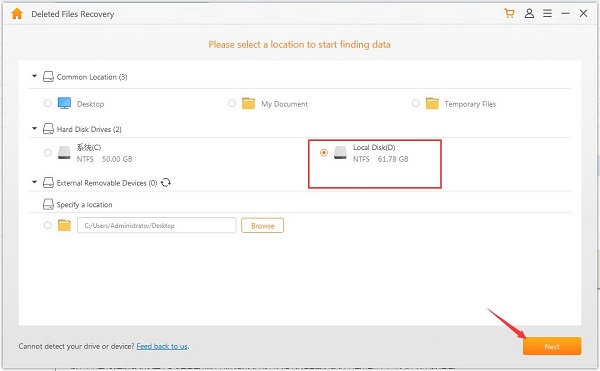The width and height of the screenshot is (600, 371).
Task: Click the Next button
Action: [x=552, y=346]
